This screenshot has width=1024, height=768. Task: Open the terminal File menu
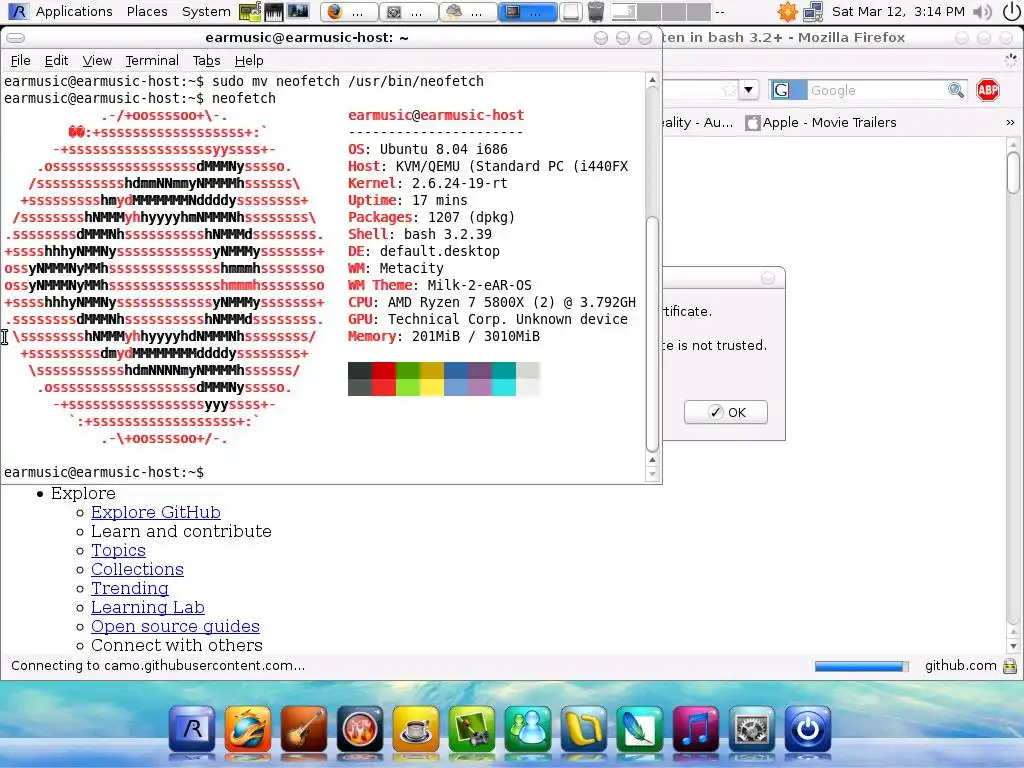20,60
